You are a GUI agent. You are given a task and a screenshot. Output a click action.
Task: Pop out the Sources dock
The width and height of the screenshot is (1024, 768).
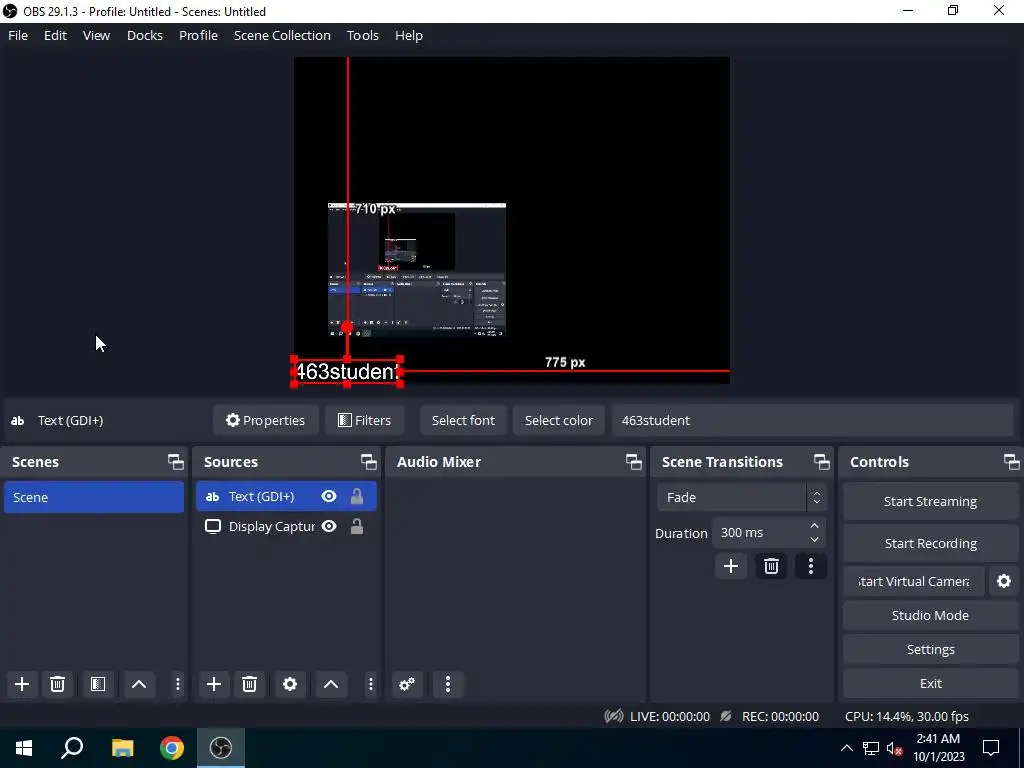click(x=369, y=462)
